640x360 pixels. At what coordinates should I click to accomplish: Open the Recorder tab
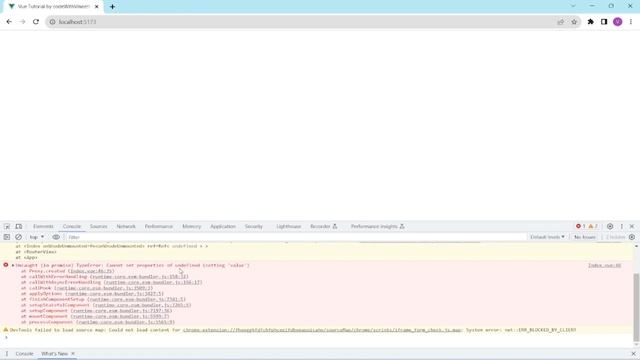click(x=324, y=227)
